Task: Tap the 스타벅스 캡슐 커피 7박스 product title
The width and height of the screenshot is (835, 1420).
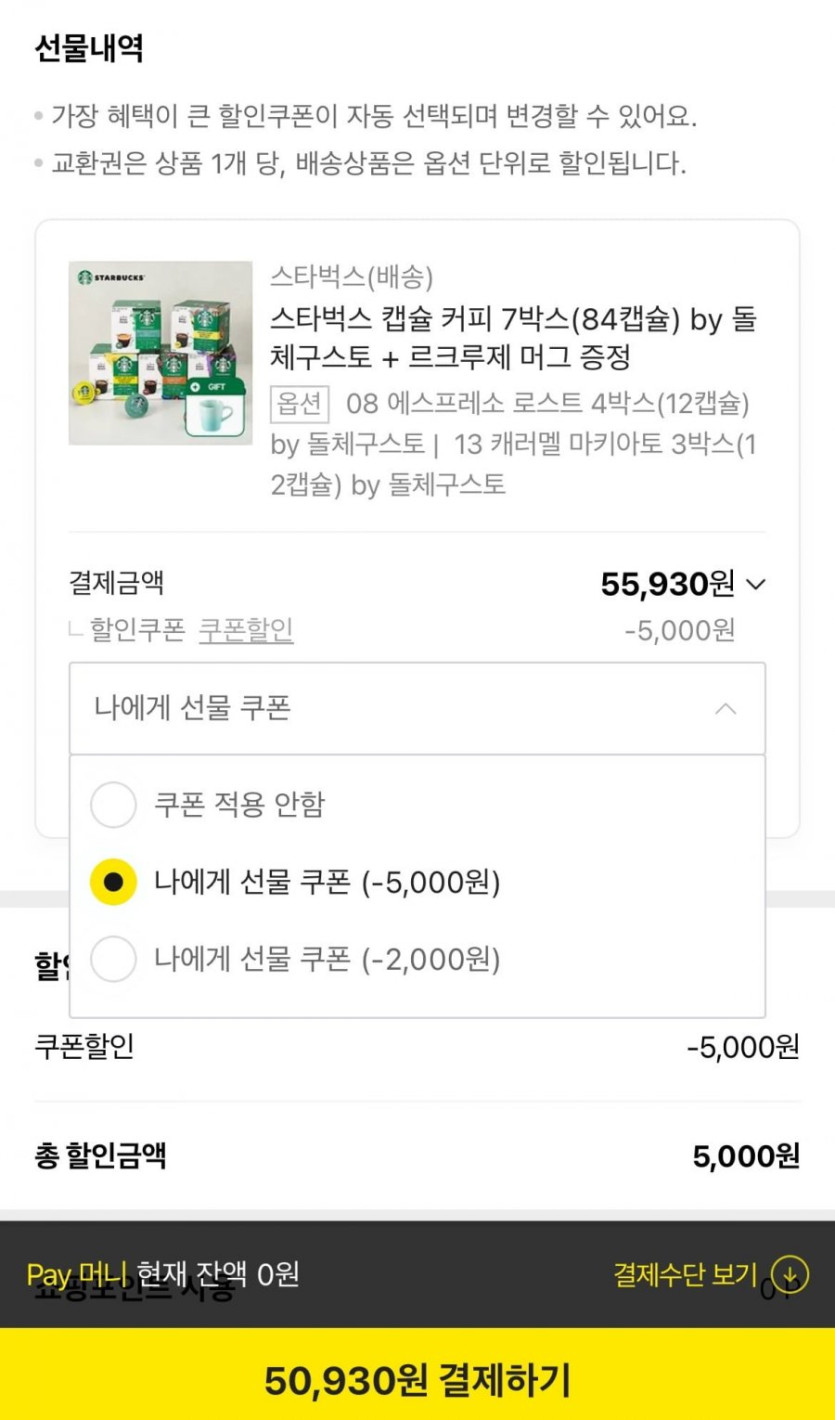Action: tap(512, 338)
